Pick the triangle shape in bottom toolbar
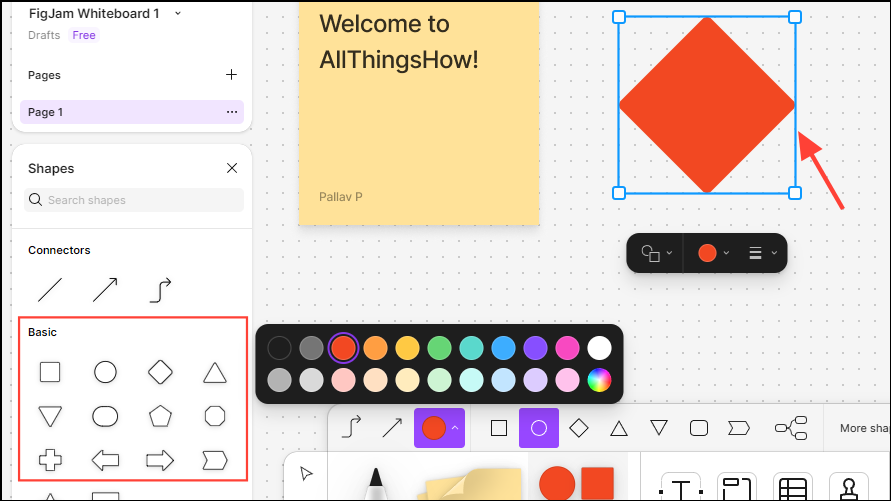Screen dimensions: 891x501 click(619, 428)
